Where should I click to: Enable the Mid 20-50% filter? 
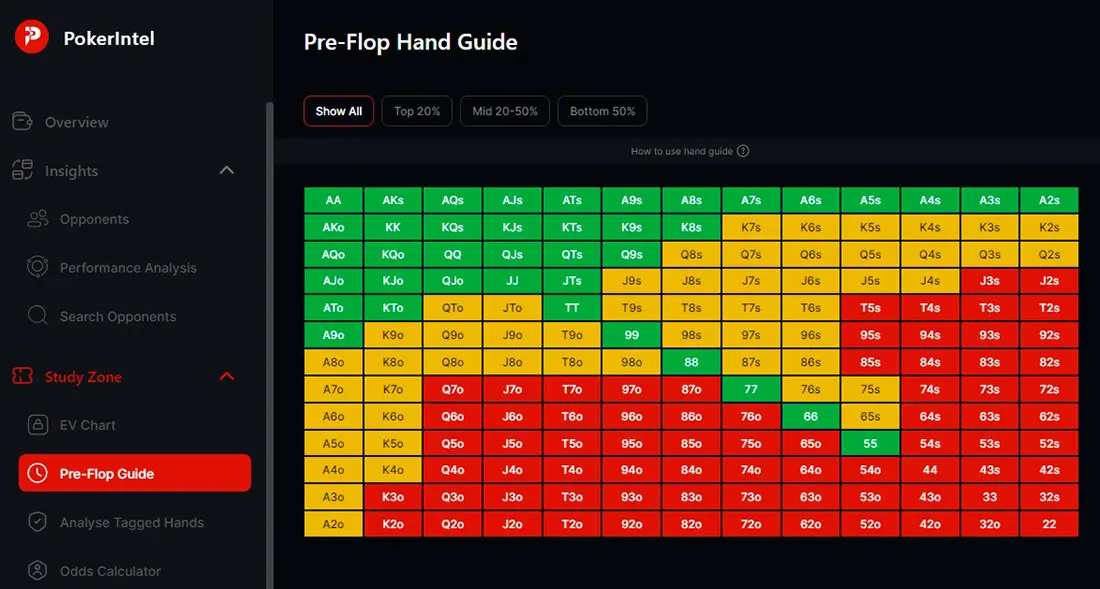pyautogui.click(x=504, y=111)
